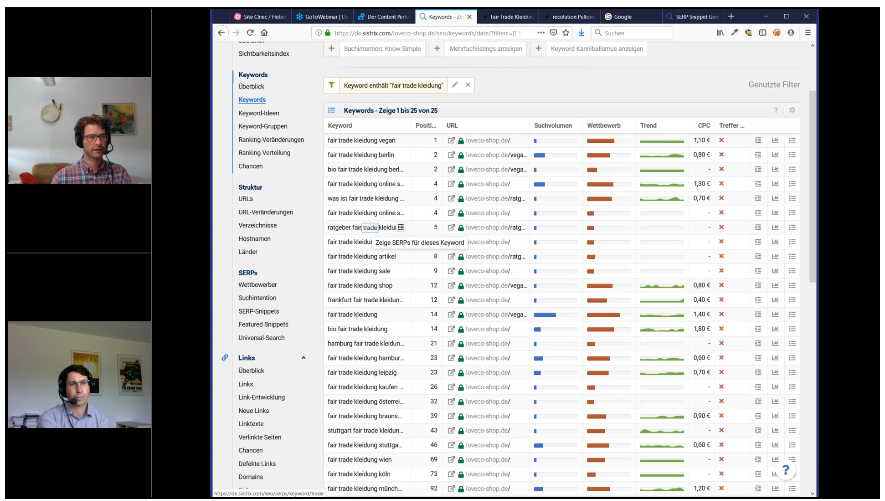
Task: Open Wettbewerber under SERPs
Action: click(257, 285)
